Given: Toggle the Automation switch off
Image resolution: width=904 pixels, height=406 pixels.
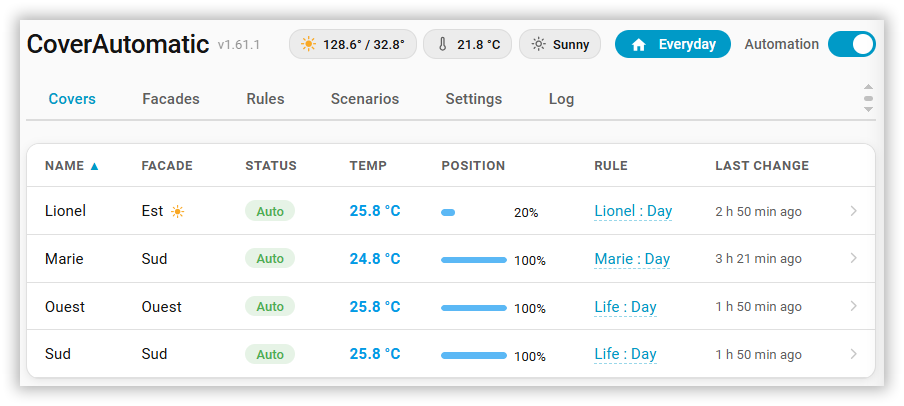Looking at the screenshot, I should tap(852, 44).
